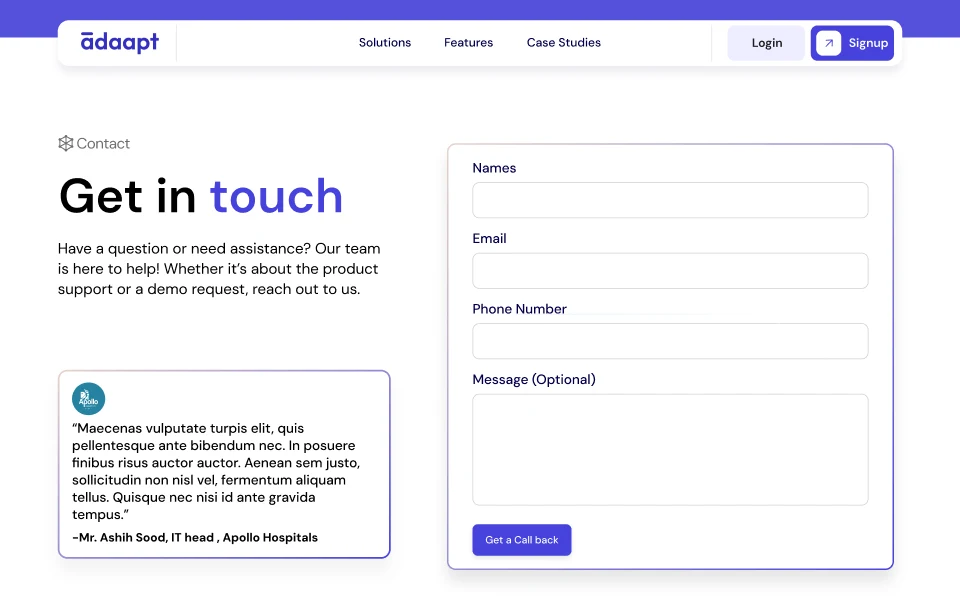
Task: Click the Apollo Hospitals logo badge
Action: click(89, 399)
